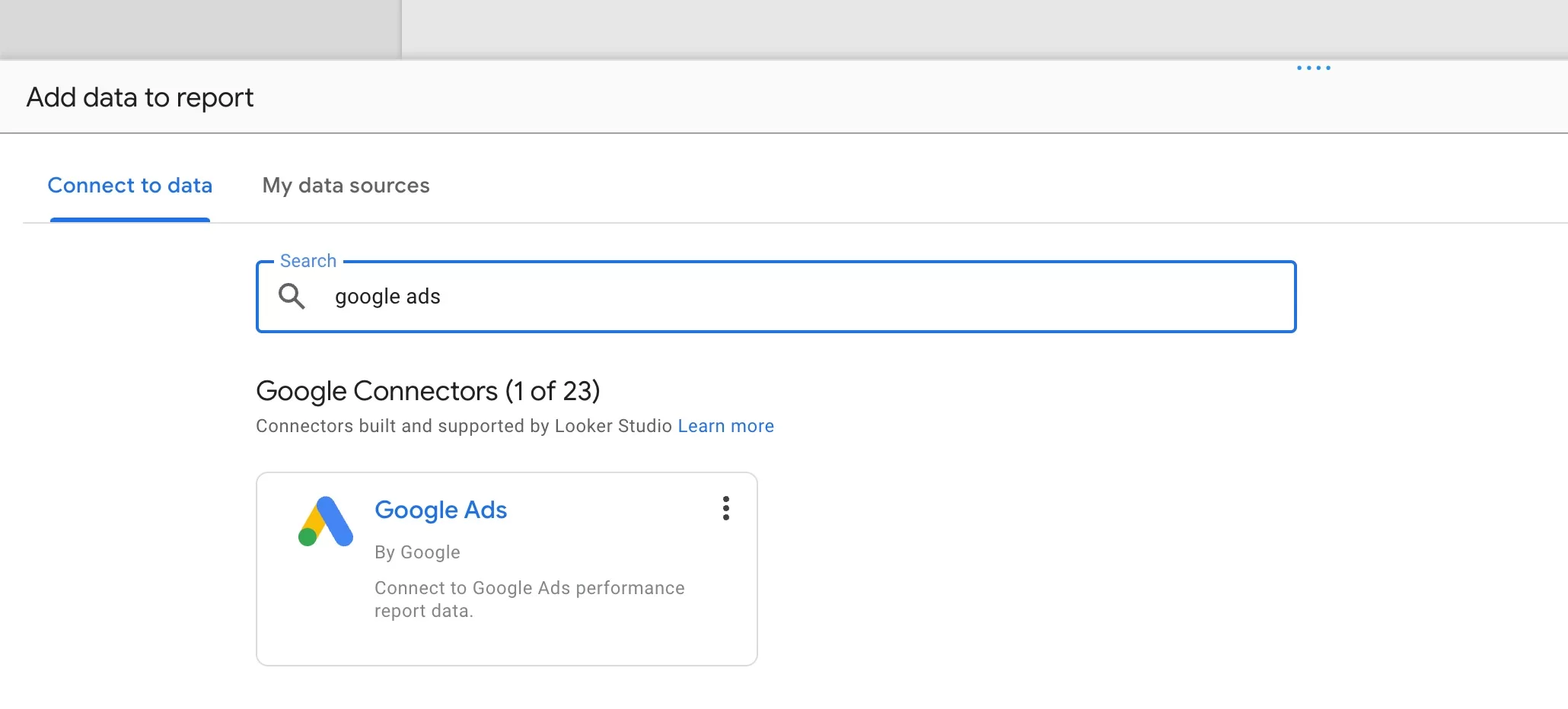Click the search field containing google ads

coord(776,297)
